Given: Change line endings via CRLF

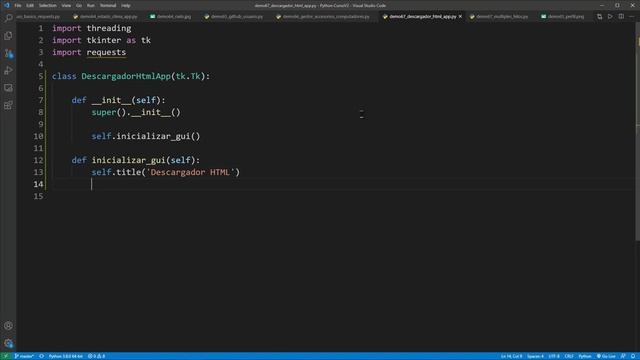Looking at the screenshot, I should pos(569,356).
